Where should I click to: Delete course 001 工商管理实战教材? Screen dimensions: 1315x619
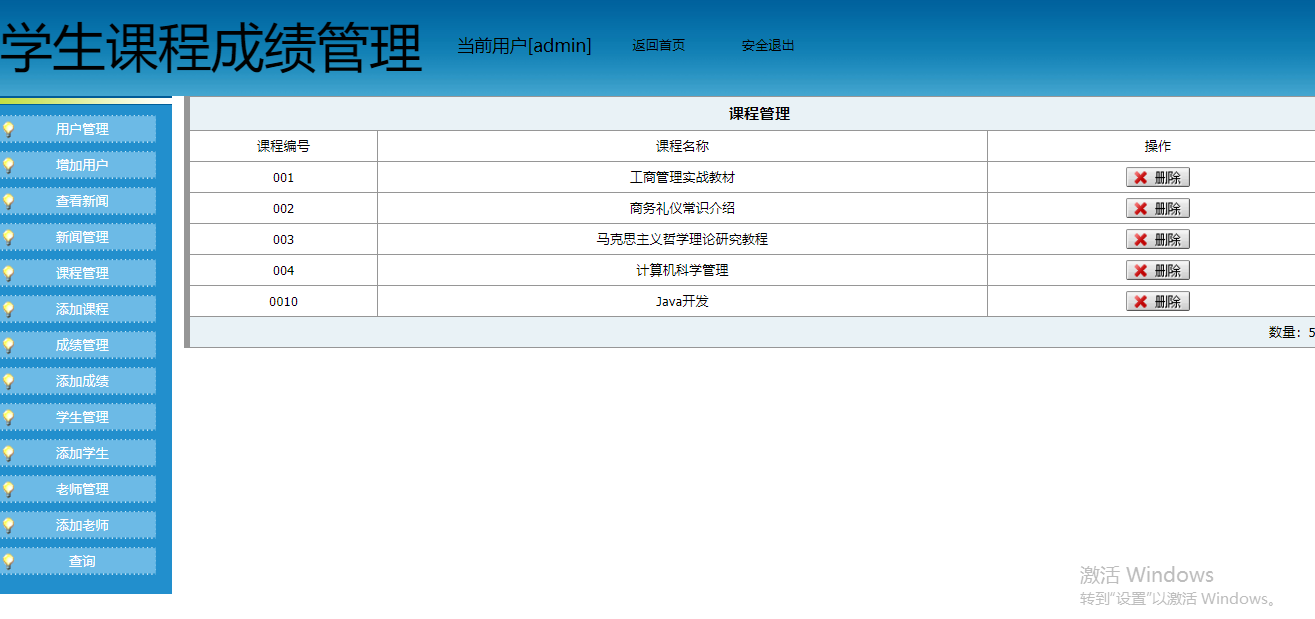point(1158,177)
